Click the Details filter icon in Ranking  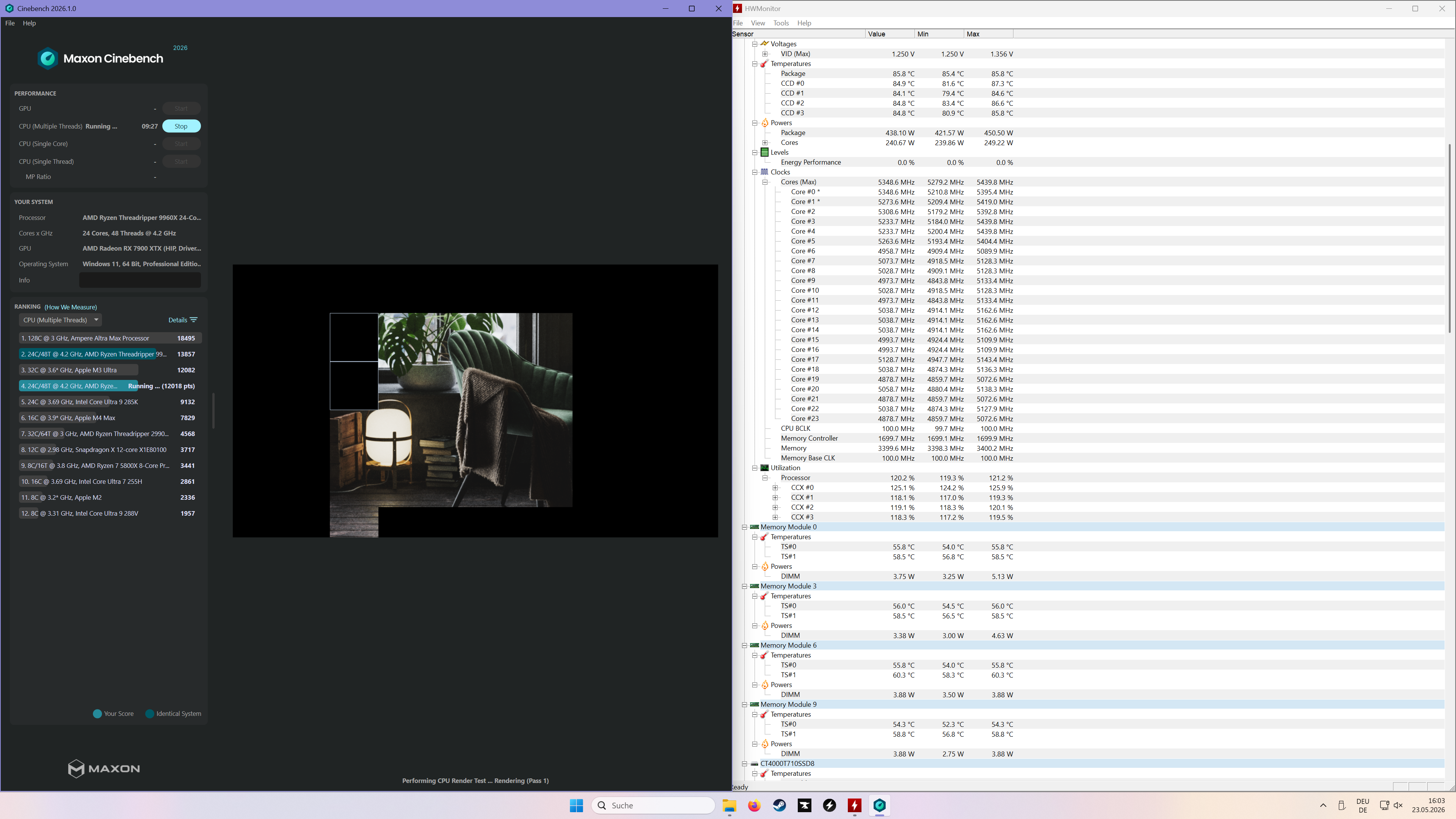point(193,320)
